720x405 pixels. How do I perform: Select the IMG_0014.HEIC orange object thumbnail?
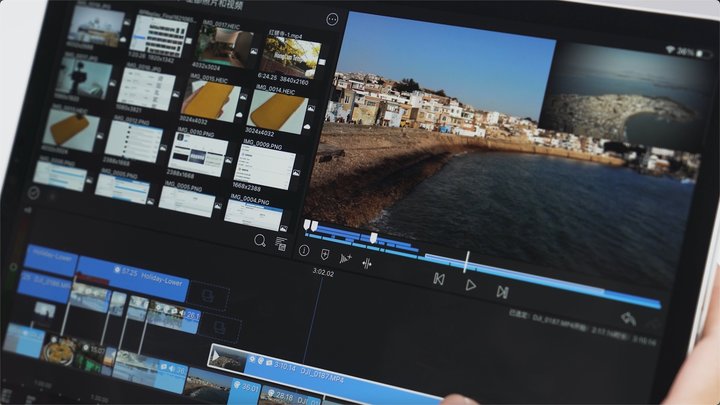click(276, 110)
